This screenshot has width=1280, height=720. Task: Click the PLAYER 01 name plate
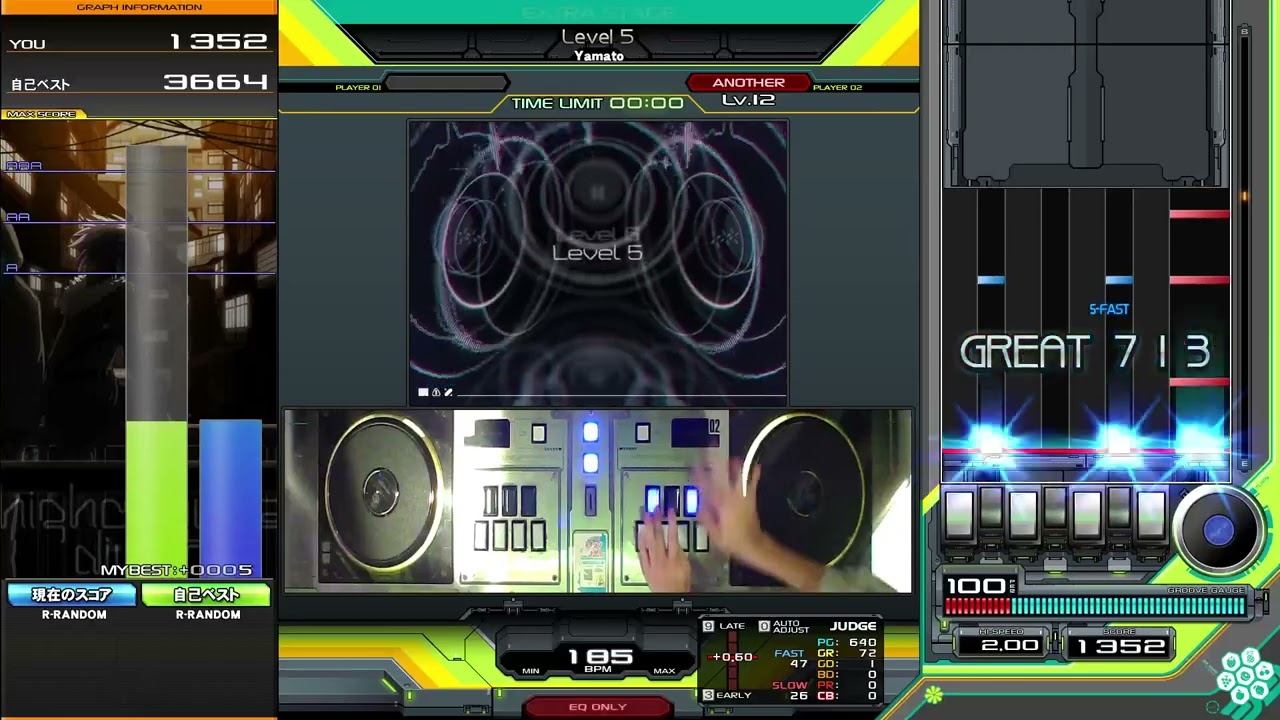[x=447, y=83]
